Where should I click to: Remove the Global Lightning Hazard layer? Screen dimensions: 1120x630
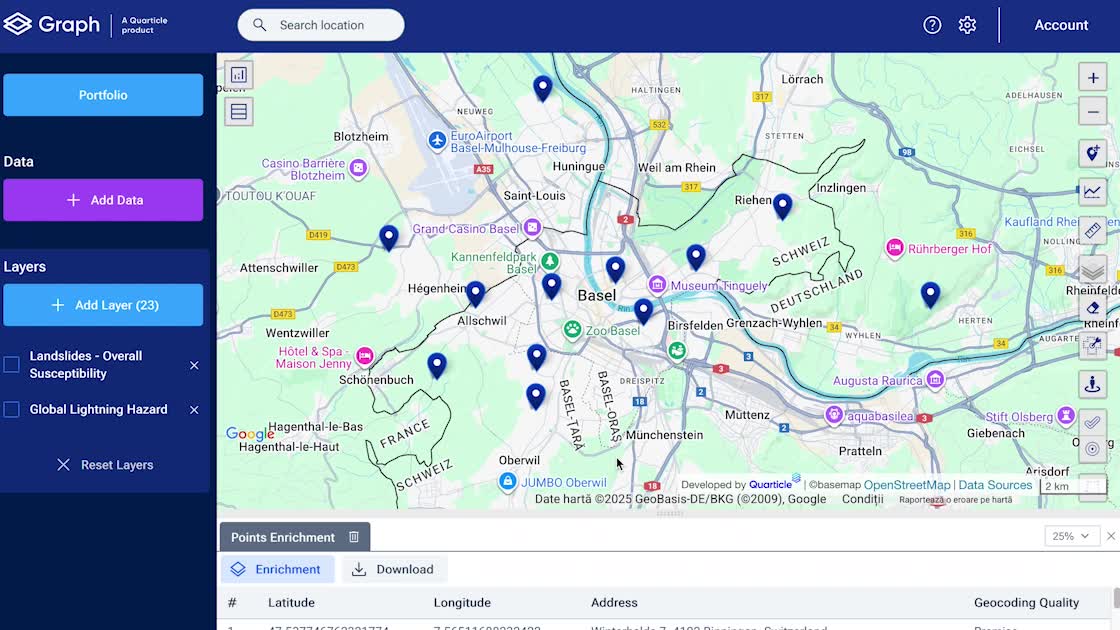pos(194,409)
